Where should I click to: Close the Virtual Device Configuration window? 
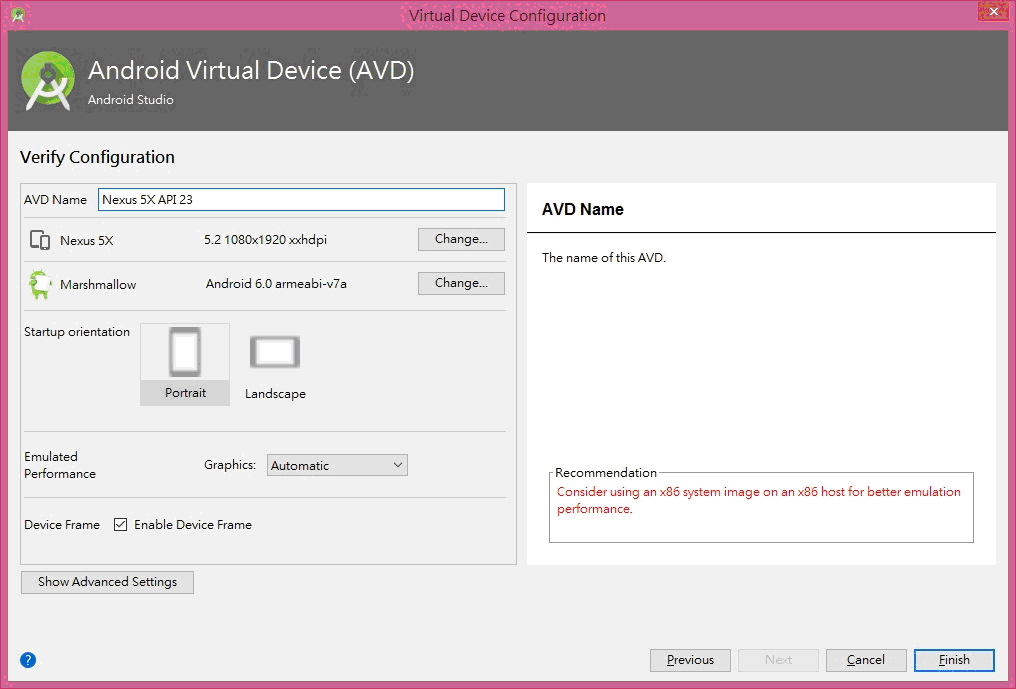click(993, 11)
